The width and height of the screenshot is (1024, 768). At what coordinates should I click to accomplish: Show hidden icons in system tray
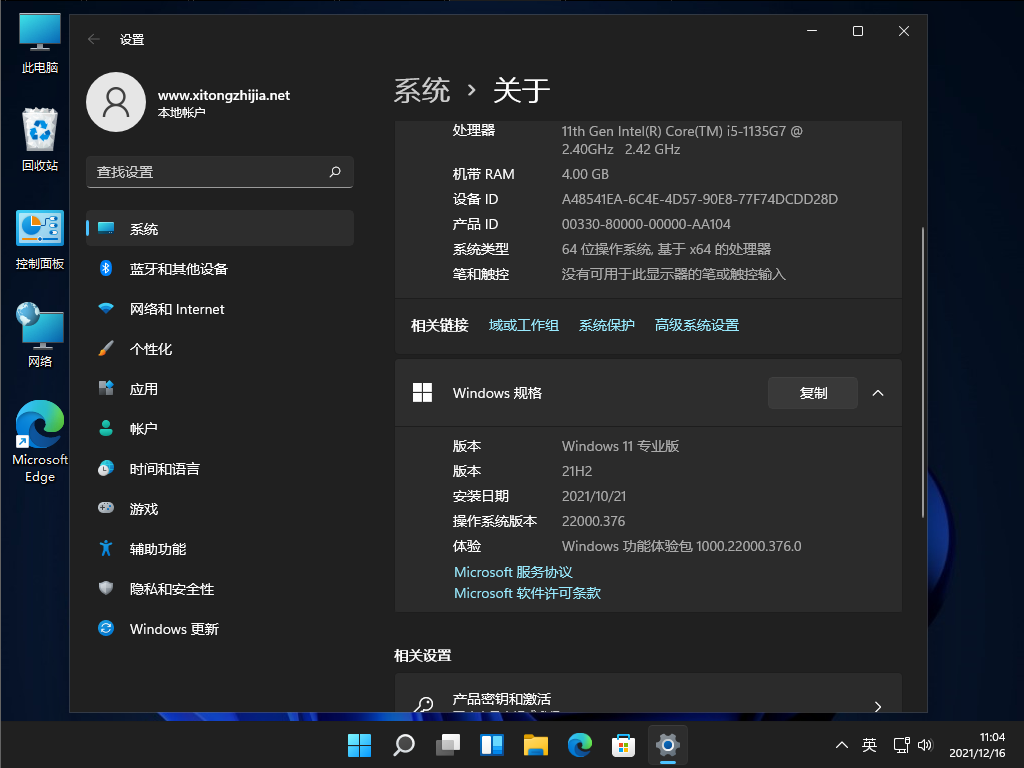842,745
